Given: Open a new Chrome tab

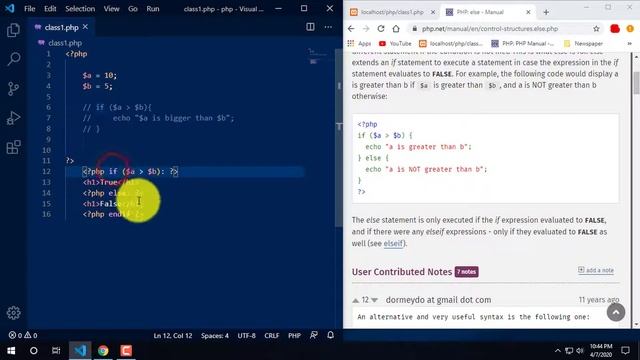Looking at the screenshot, I should pyautogui.click(x=546, y=12).
